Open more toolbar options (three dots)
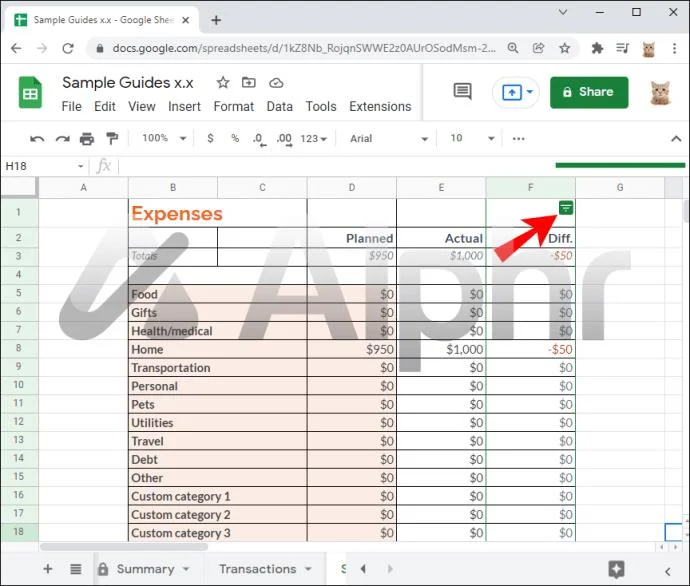This screenshot has width=690, height=586. click(518, 139)
